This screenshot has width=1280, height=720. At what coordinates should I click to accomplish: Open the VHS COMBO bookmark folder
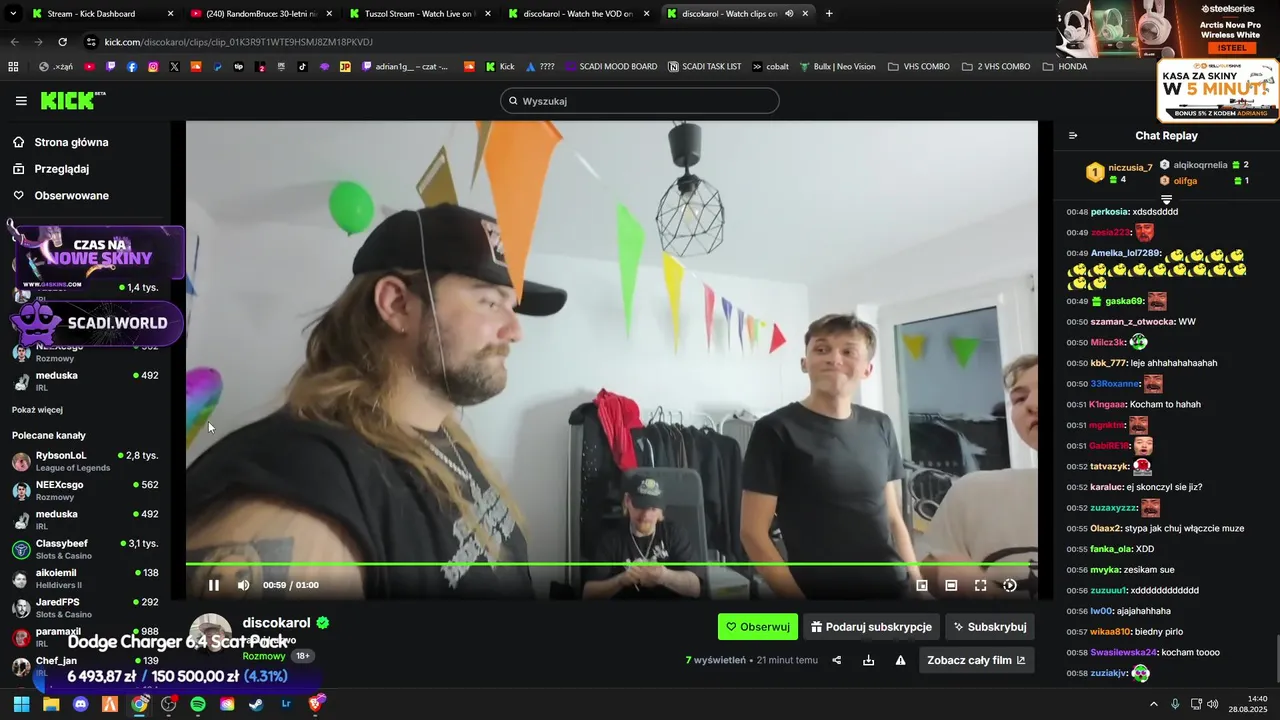(919, 67)
